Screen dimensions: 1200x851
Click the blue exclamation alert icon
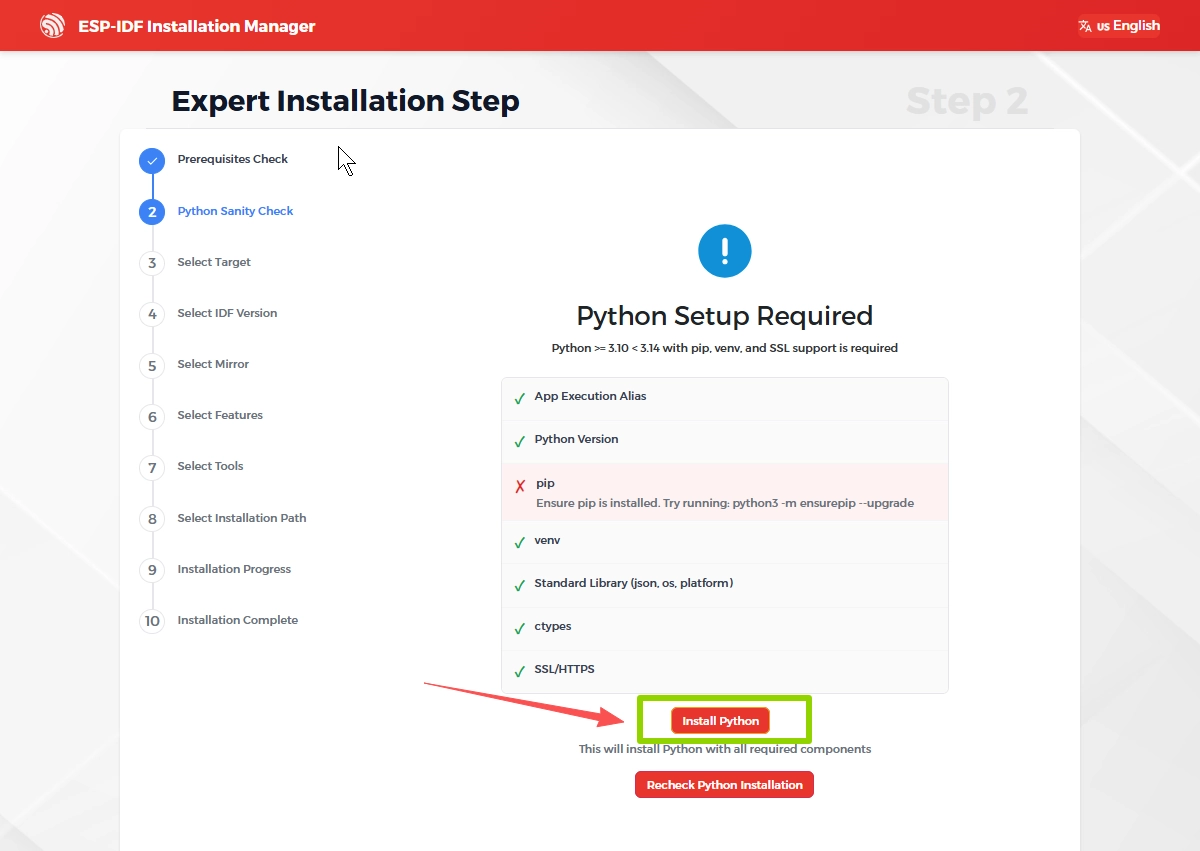[x=725, y=250]
